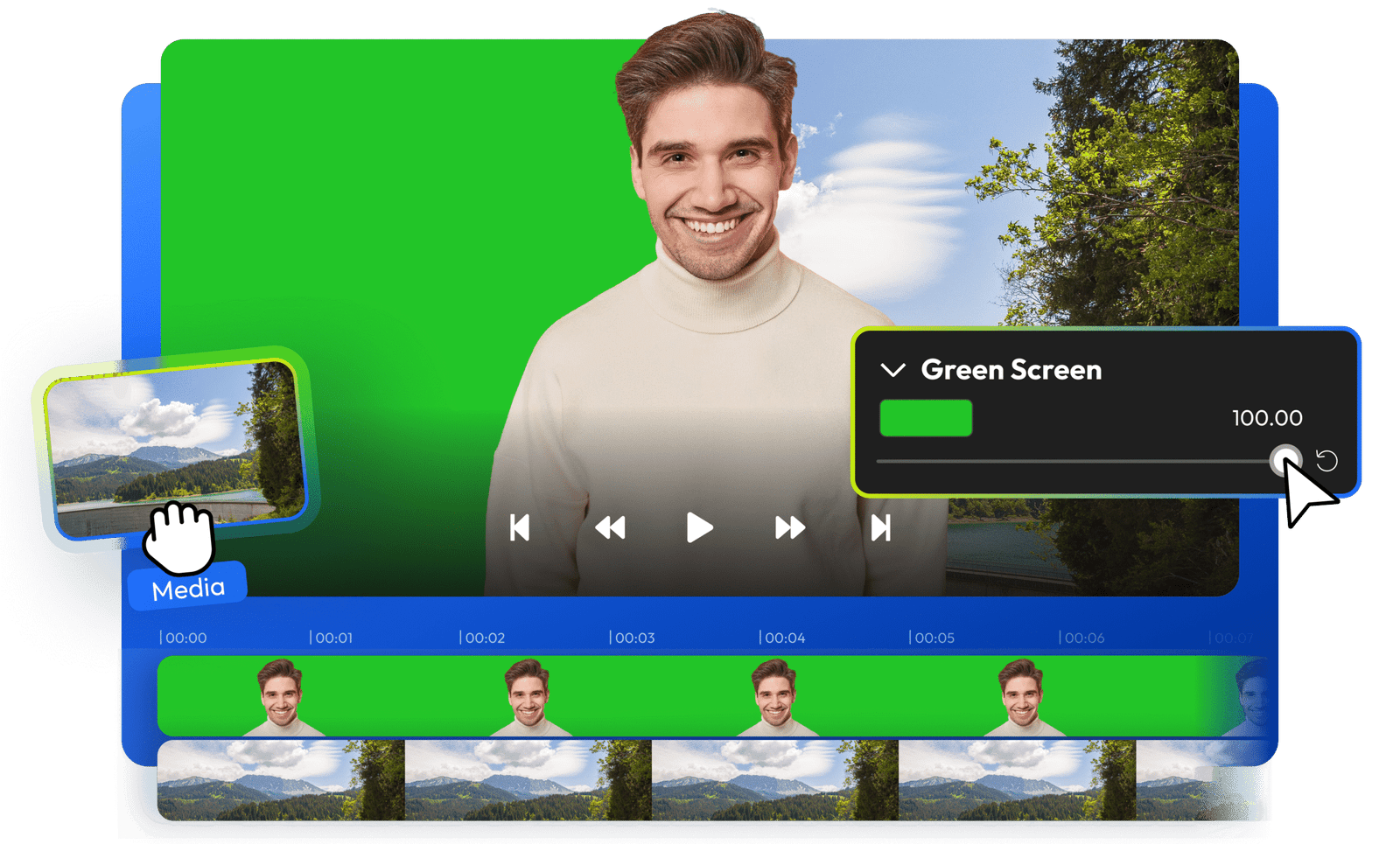The height and width of the screenshot is (844, 1400).
Task: Select the mountain lake media thumbnail
Action: click(x=175, y=442)
